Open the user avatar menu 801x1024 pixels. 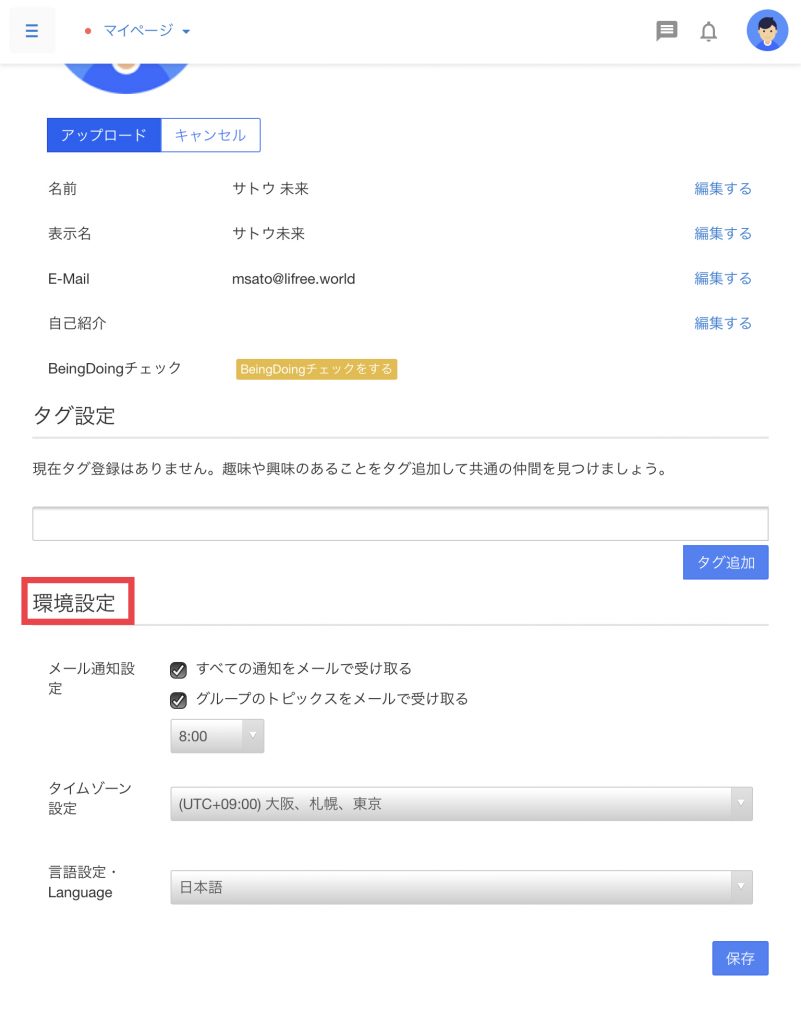click(x=767, y=31)
